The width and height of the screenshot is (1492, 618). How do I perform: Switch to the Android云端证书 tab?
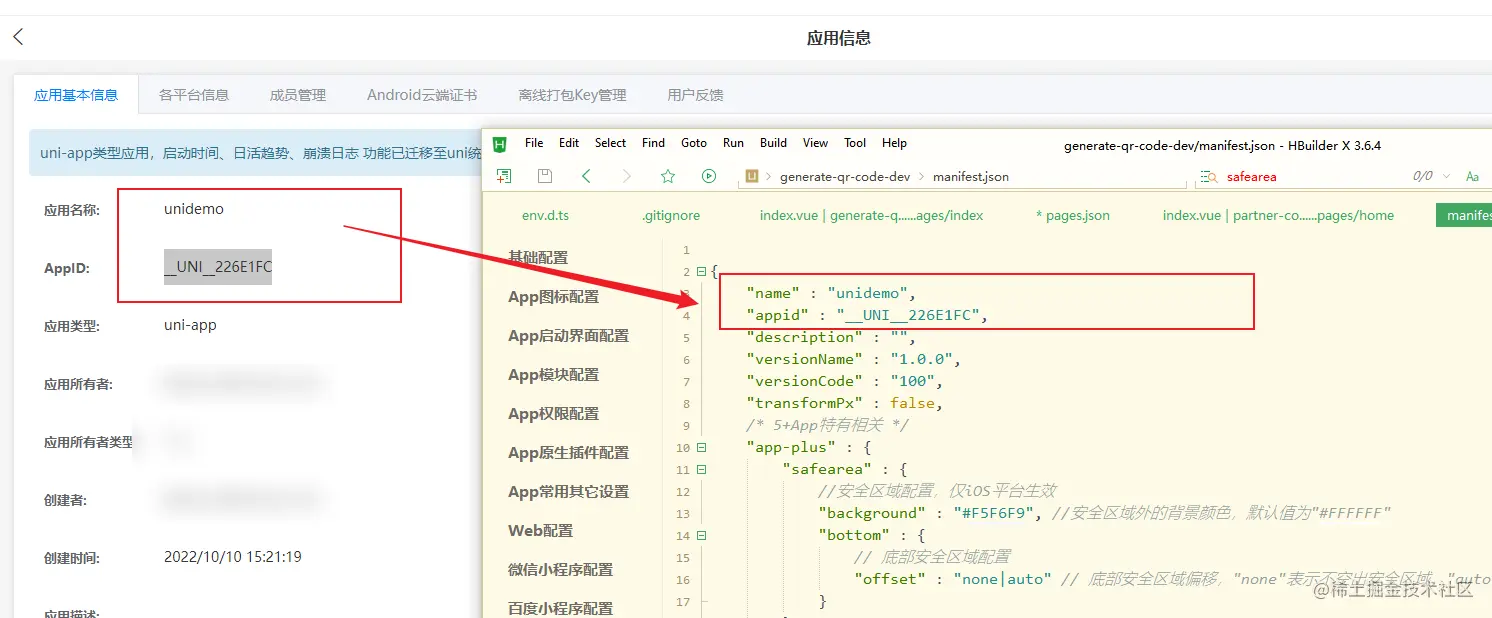tap(422, 95)
